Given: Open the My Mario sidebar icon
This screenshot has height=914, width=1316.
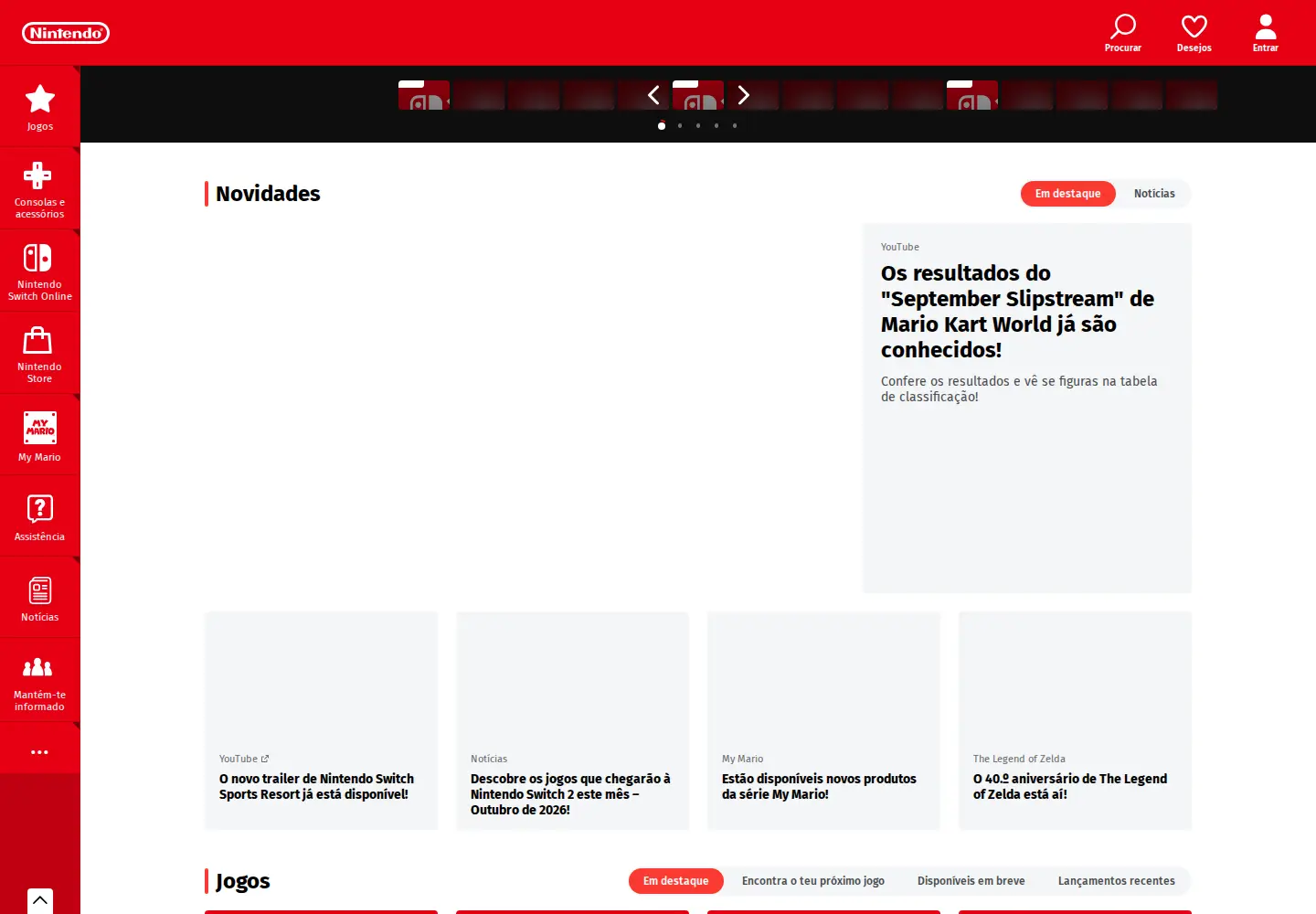Looking at the screenshot, I should coord(40,435).
